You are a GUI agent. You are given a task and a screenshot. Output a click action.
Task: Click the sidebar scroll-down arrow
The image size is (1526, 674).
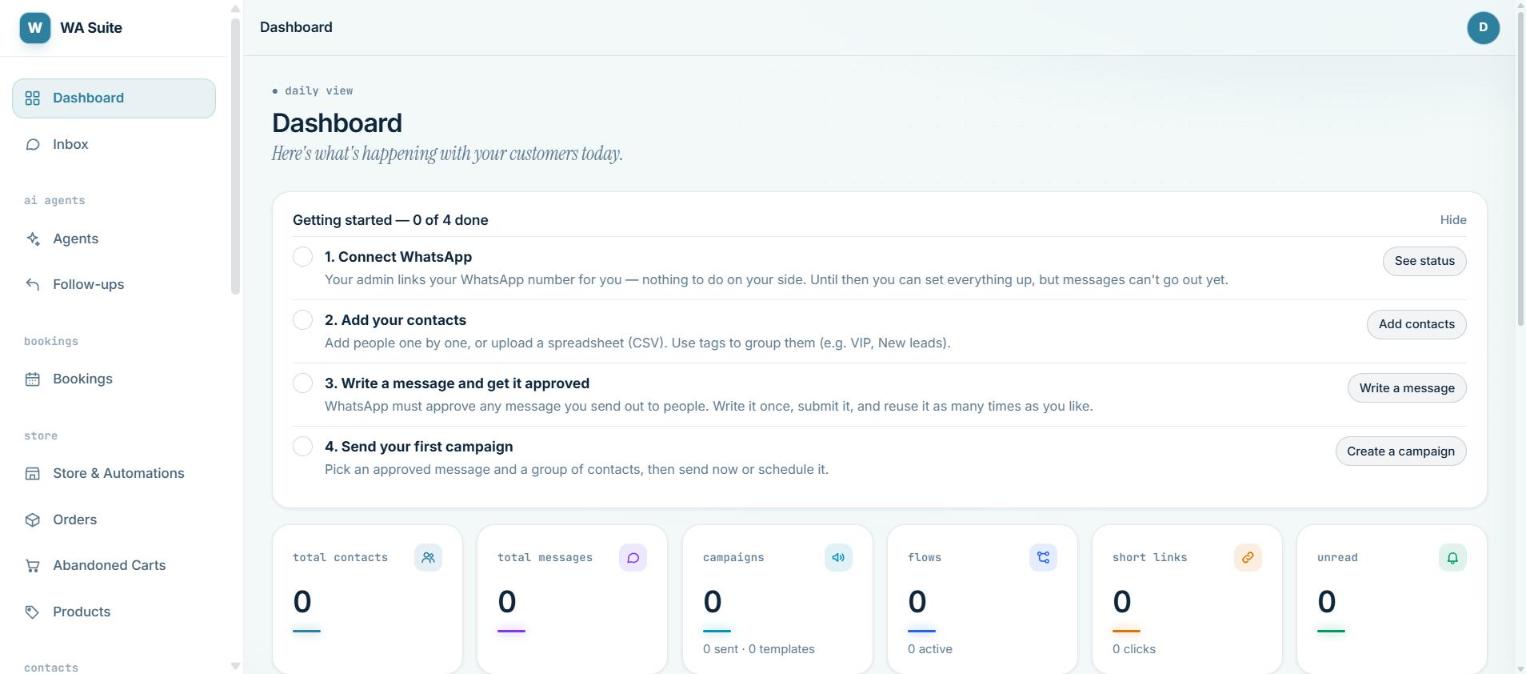click(x=235, y=665)
